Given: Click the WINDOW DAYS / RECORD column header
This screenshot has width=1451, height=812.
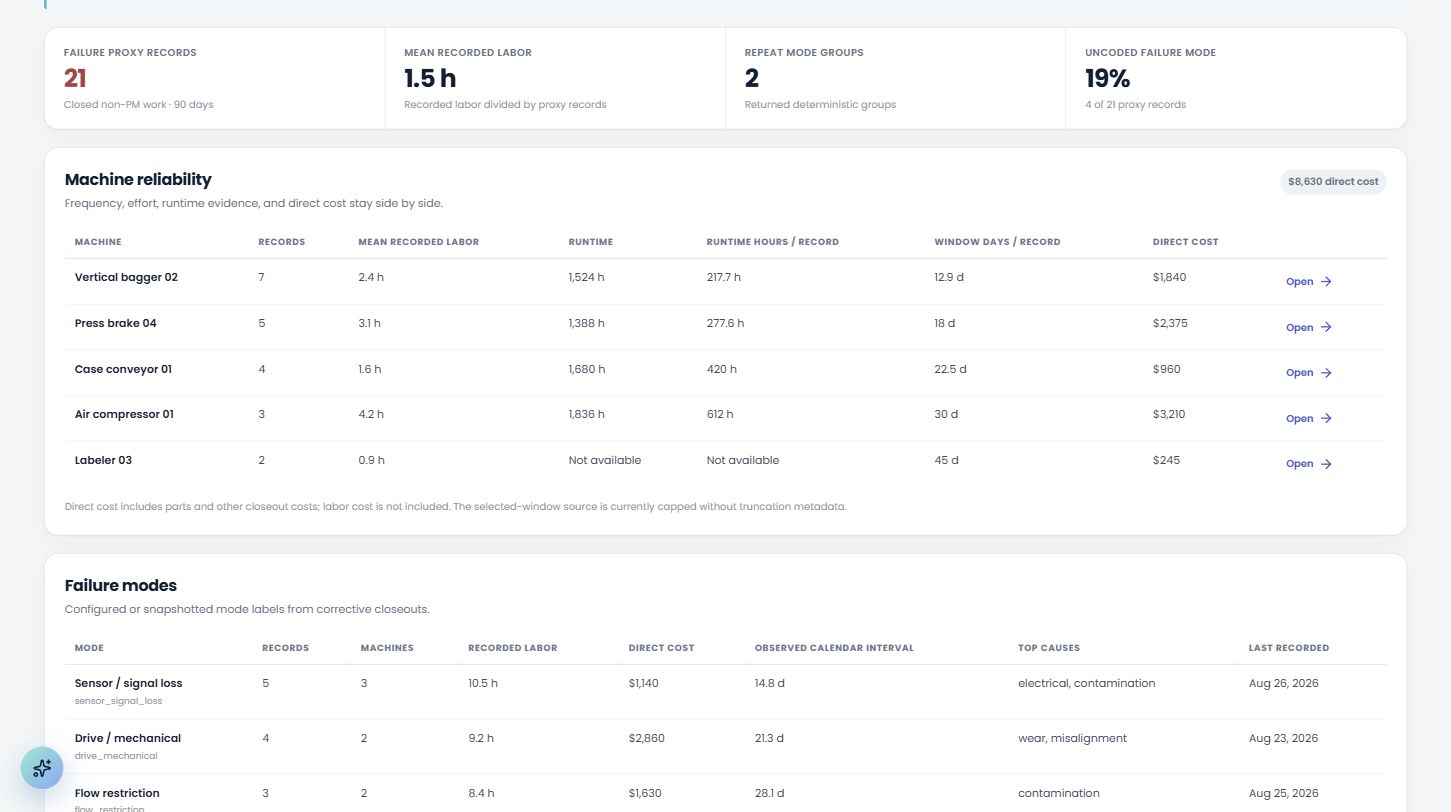Looking at the screenshot, I should point(997,242).
